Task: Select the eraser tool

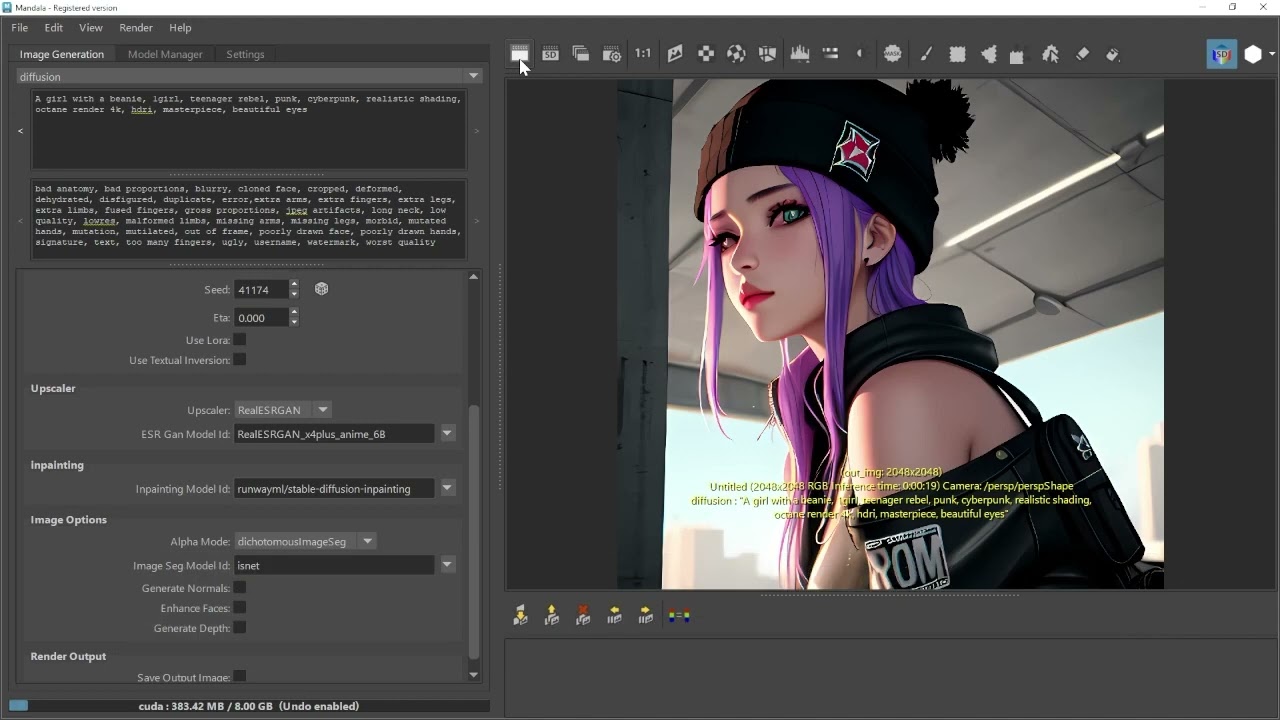Action: [x=1082, y=54]
